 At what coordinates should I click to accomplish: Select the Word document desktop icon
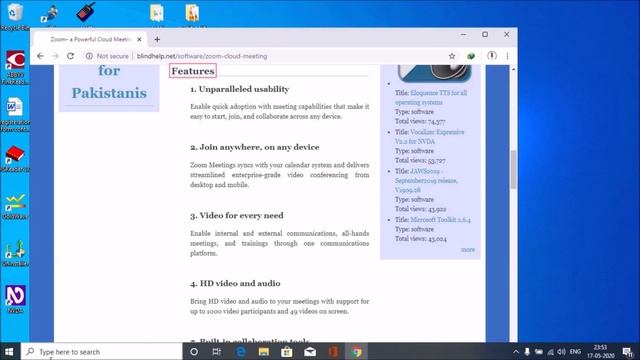(15, 114)
